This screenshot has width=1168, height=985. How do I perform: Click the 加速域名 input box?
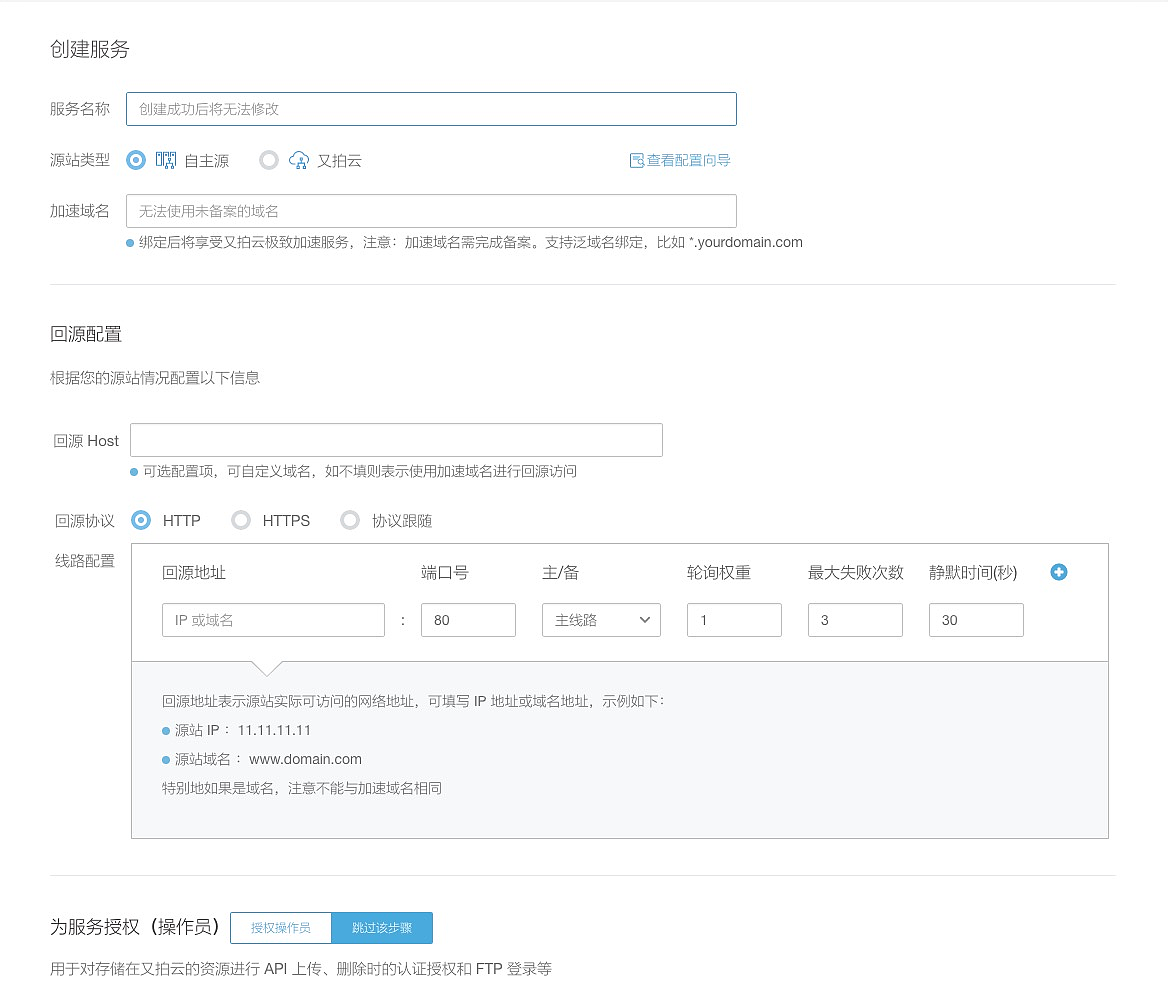[x=431, y=211]
